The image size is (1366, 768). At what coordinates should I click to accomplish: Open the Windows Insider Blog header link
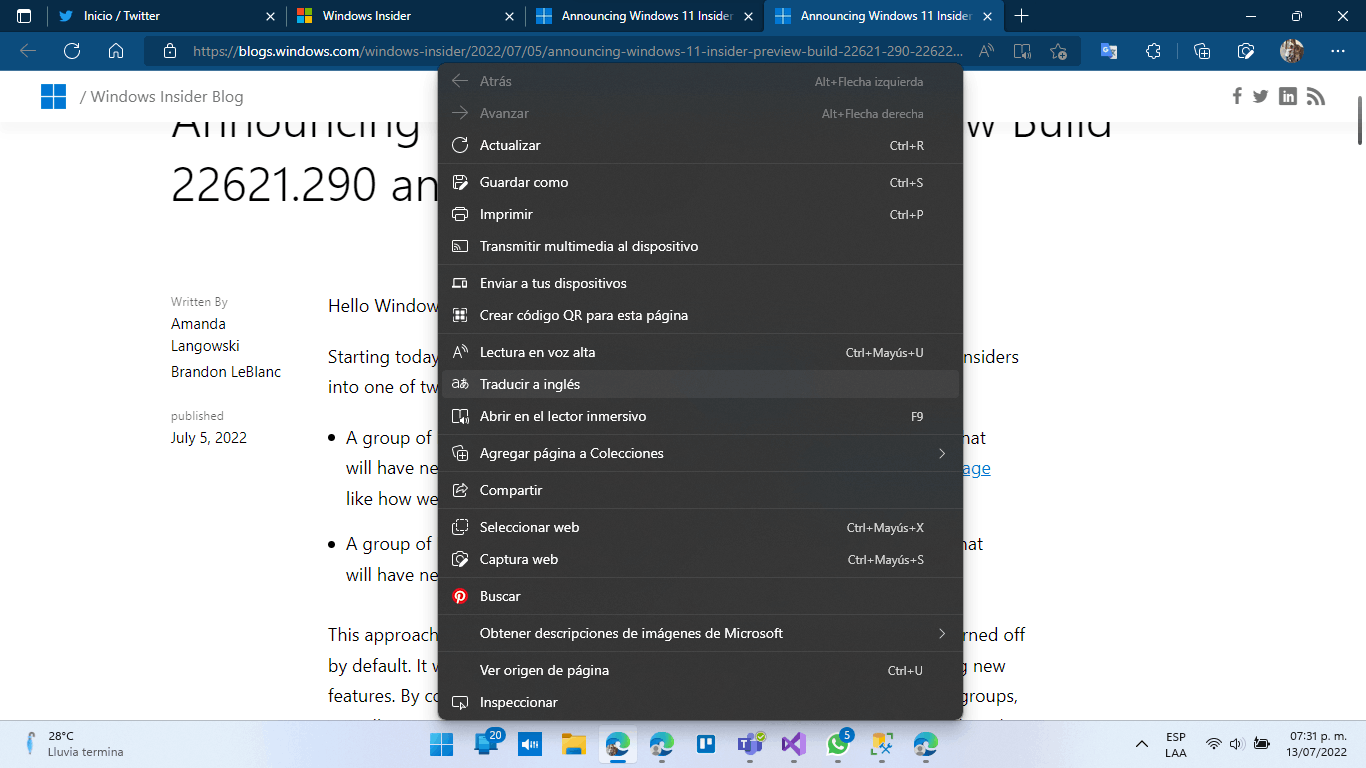point(166,97)
